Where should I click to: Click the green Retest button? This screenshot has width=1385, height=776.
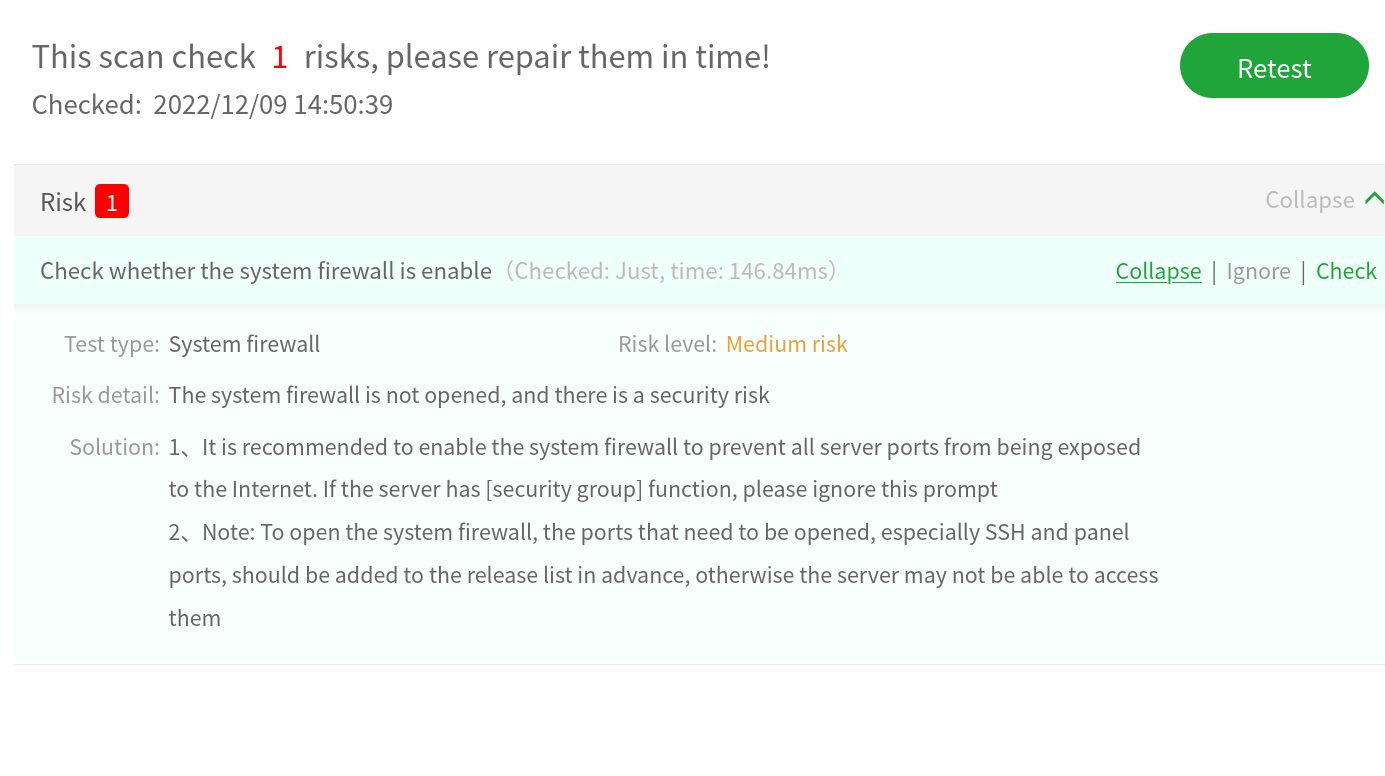pos(1273,67)
